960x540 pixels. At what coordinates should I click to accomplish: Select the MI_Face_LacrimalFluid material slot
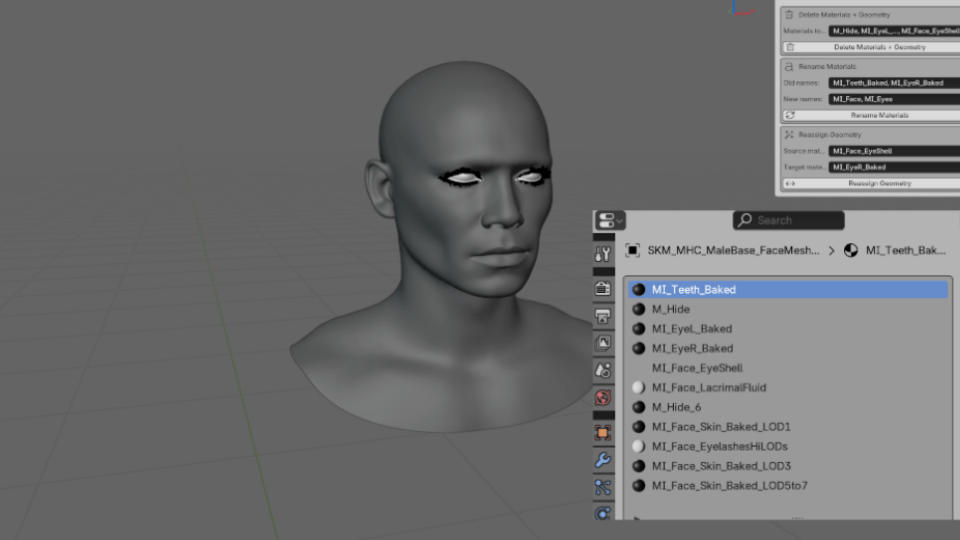pyautogui.click(x=708, y=387)
